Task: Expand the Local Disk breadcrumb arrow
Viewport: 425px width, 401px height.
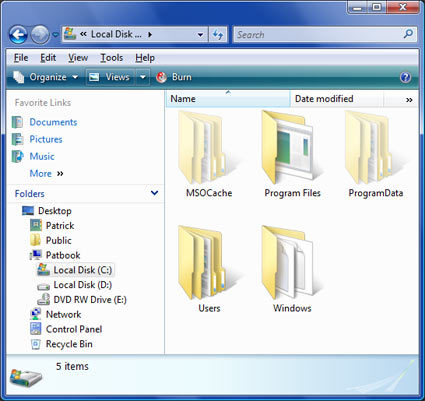Action: pos(150,34)
